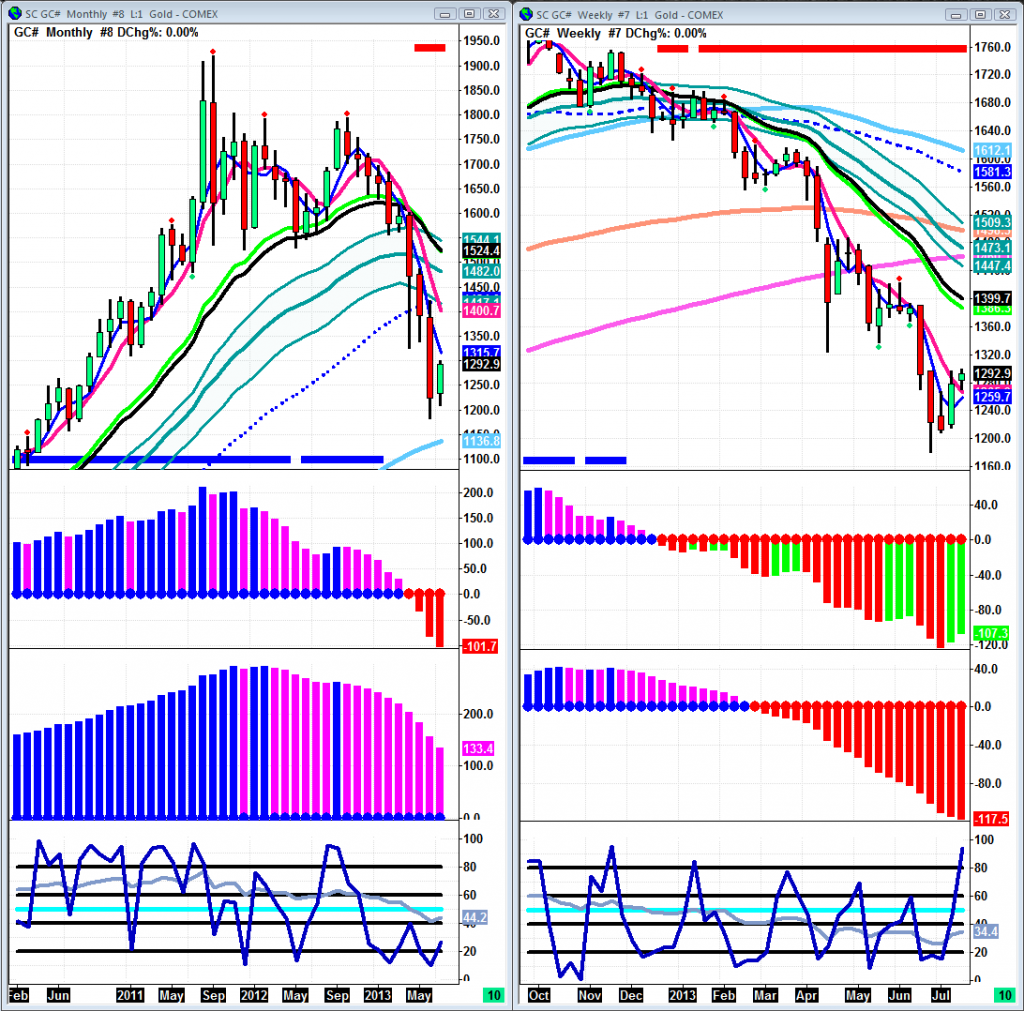Screen dimensions: 1024x1011
Task: Minimize the GC# Monthly chart window
Action: (446, 13)
